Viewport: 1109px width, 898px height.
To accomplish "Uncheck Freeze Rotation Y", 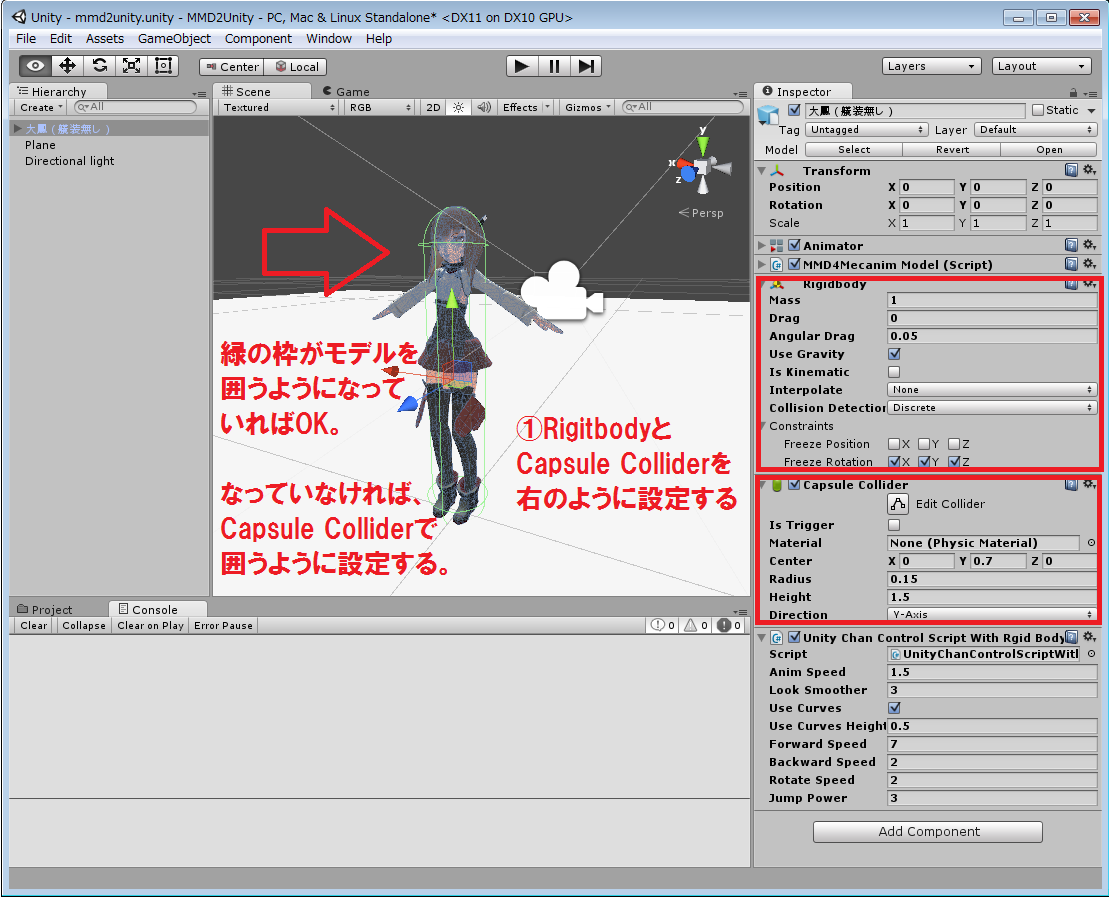I will click(x=924, y=462).
